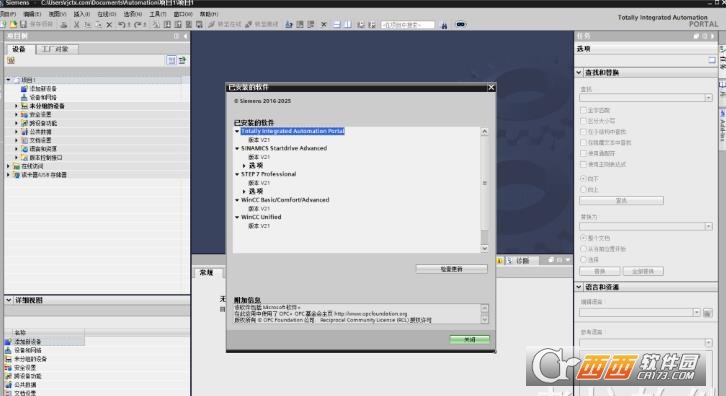Click the 全部替换 button
The height and width of the screenshot is (396, 726).
pyautogui.click(x=643, y=271)
